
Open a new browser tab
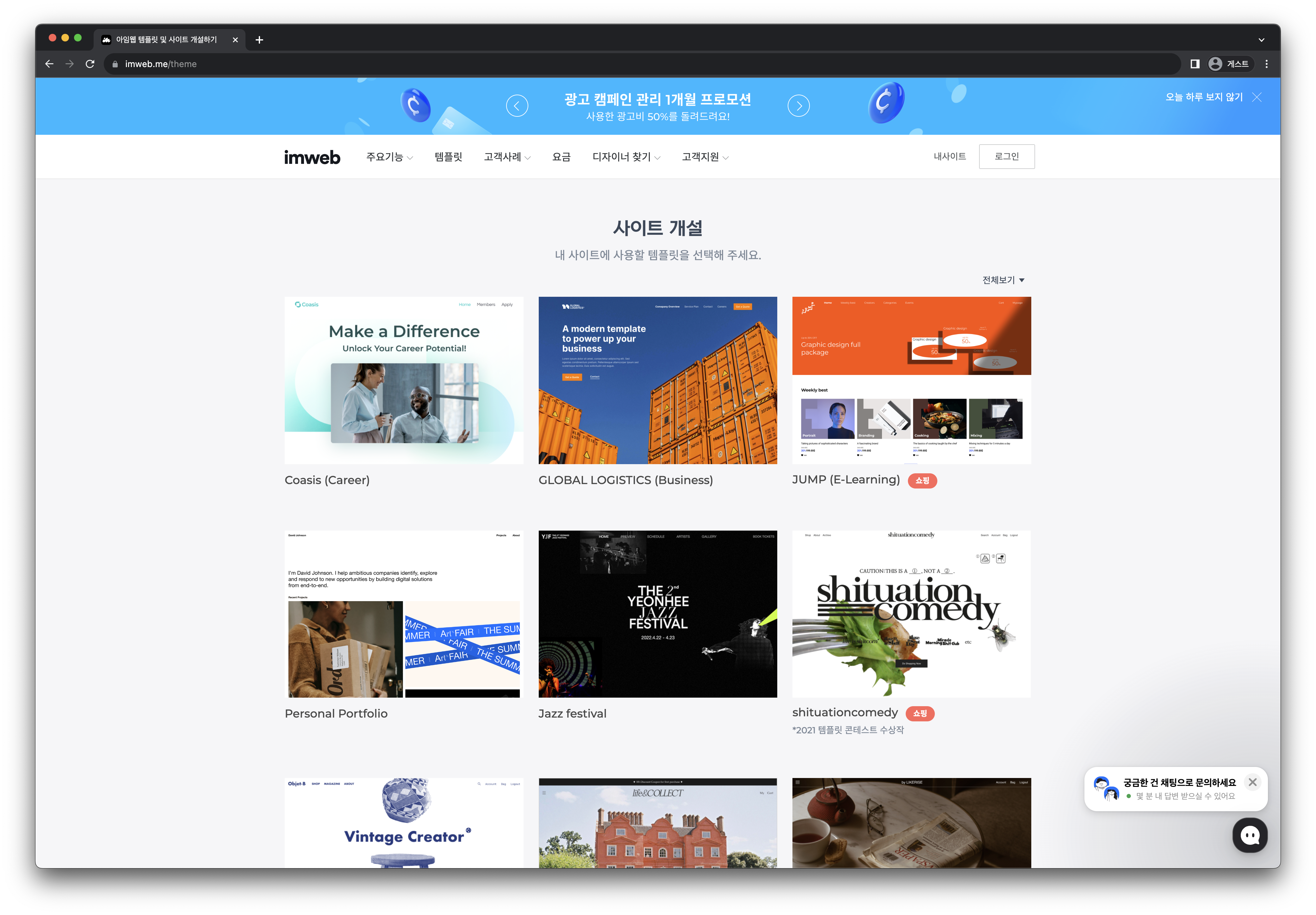(259, 40)
